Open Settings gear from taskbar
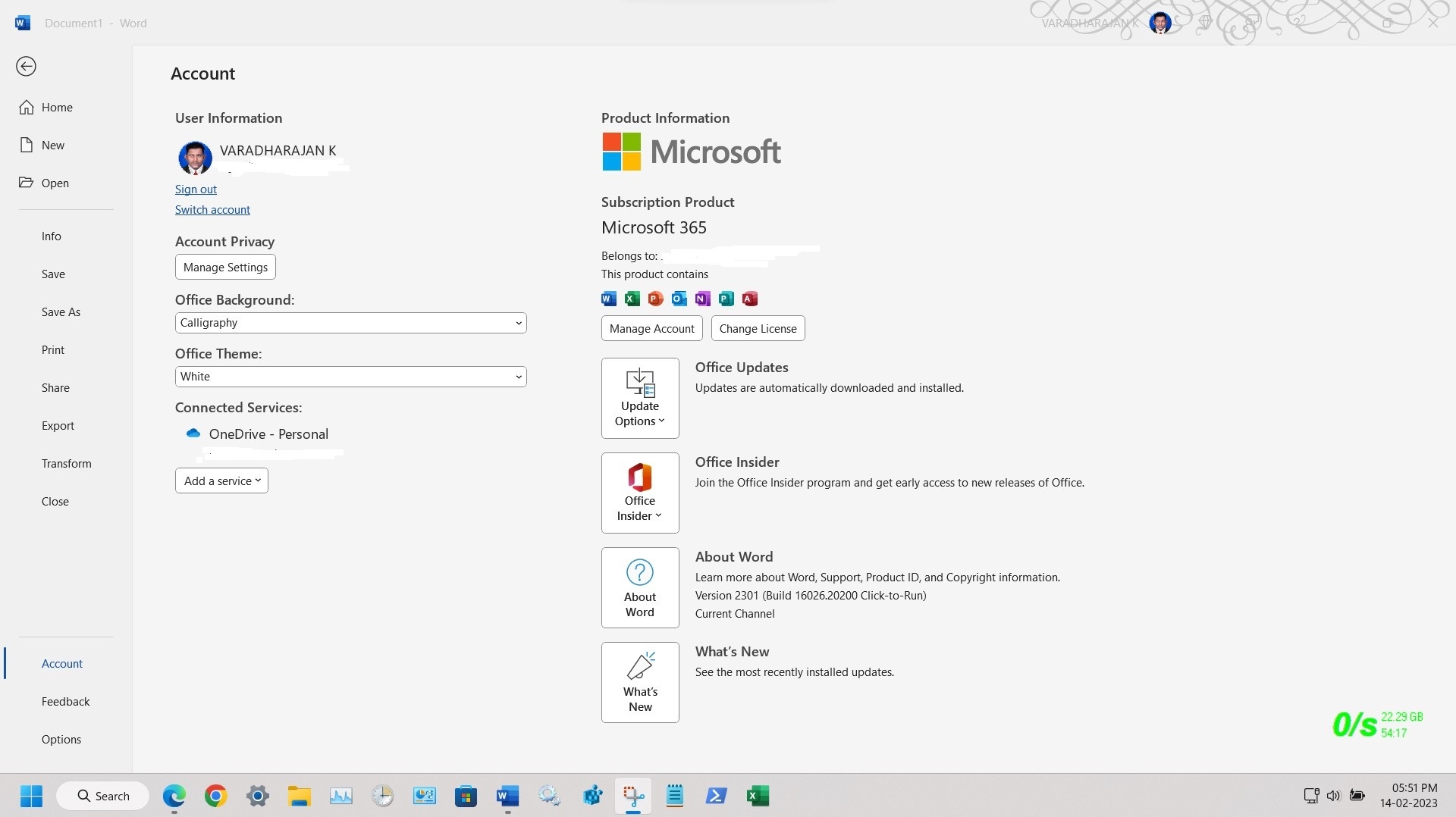The height and width of the screenshot is (817, 1456). coord(258,796)
